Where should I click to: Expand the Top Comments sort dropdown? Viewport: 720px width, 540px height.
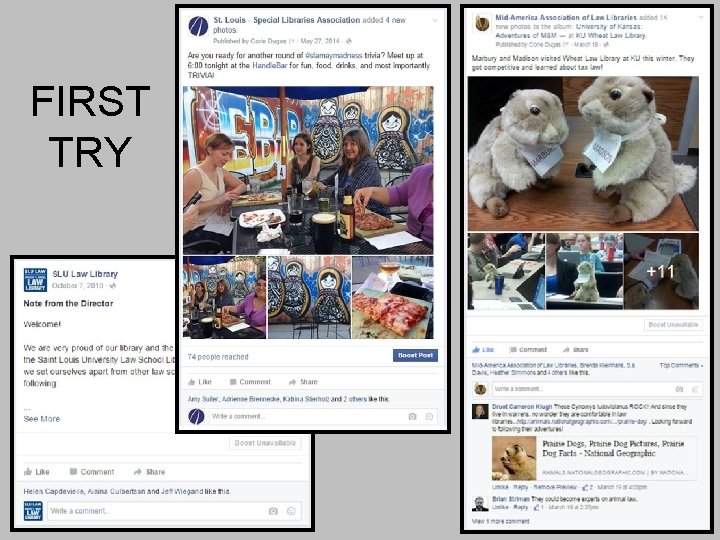coord(681,366)
